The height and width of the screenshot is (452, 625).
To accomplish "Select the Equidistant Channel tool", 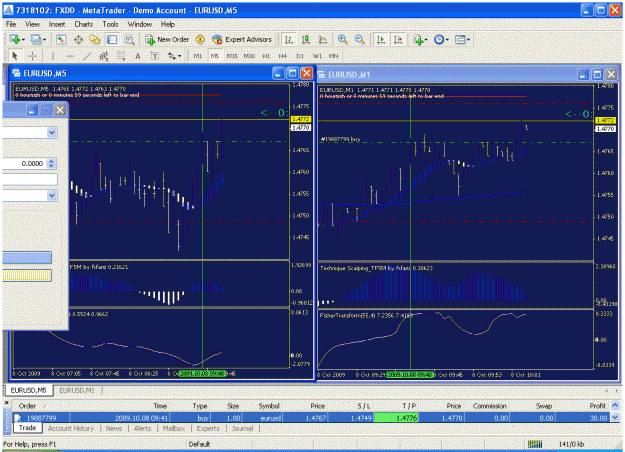I will coord(104,56).
